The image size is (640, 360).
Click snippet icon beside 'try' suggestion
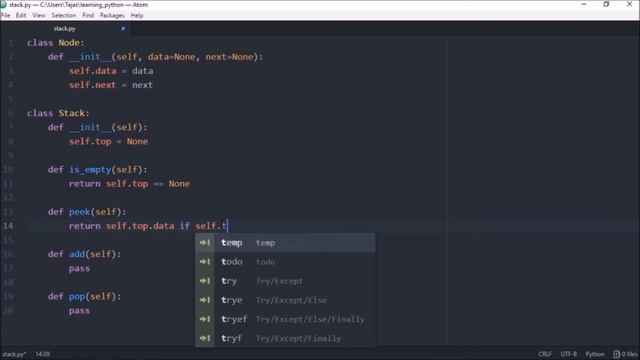[x=205, y=281]
